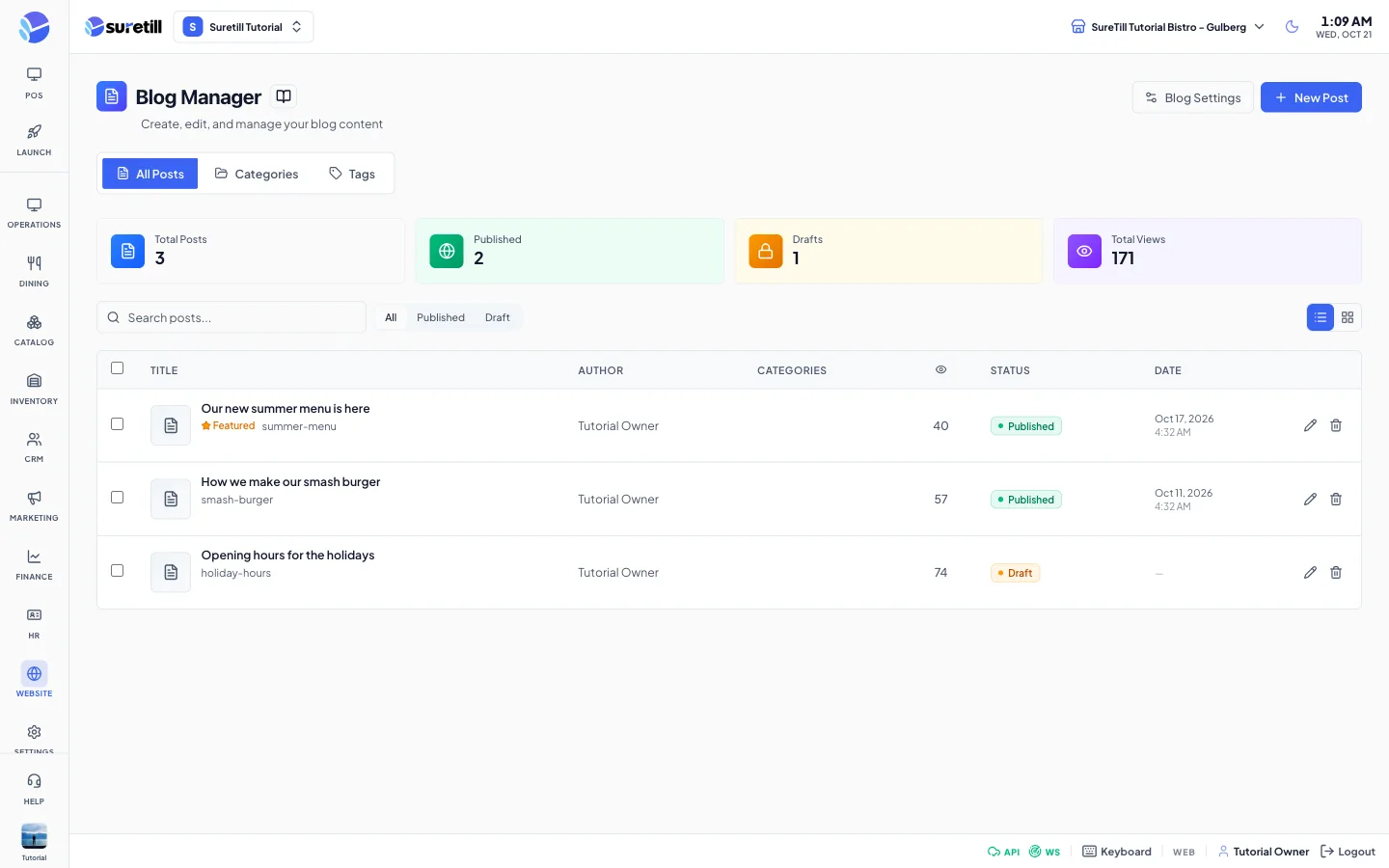The height and width of the screenshot is (868, 1389).
Task: Select the All Posts tab
Action: [150, 174]
